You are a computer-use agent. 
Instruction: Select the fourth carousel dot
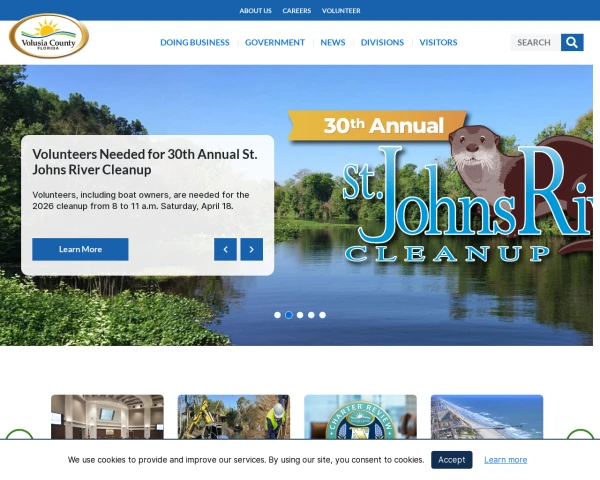pos(311,315)
